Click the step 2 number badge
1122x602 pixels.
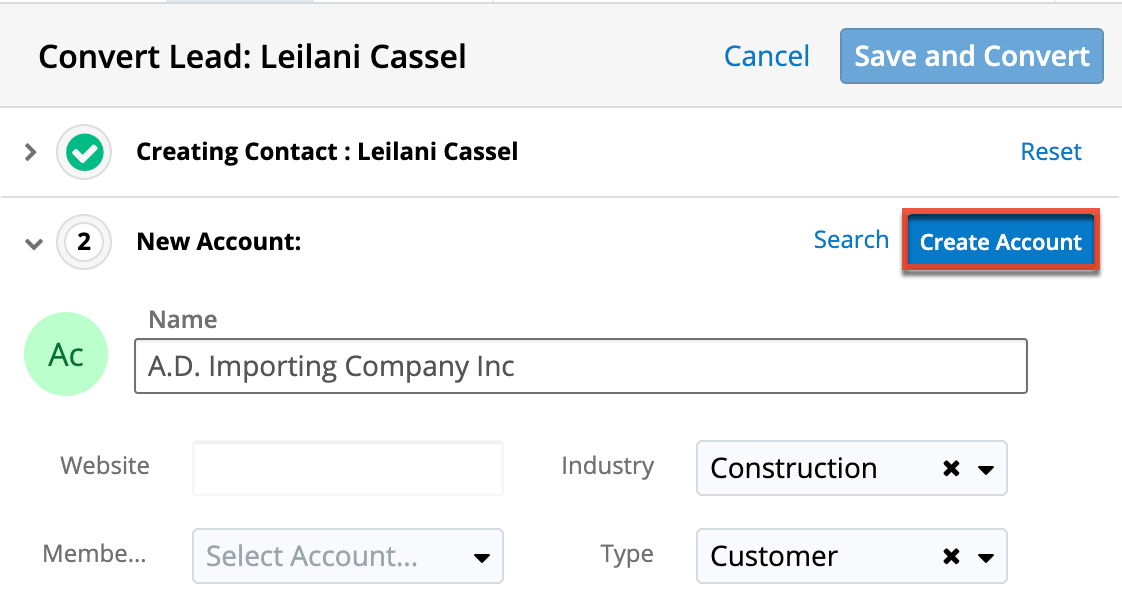[84, 242]
